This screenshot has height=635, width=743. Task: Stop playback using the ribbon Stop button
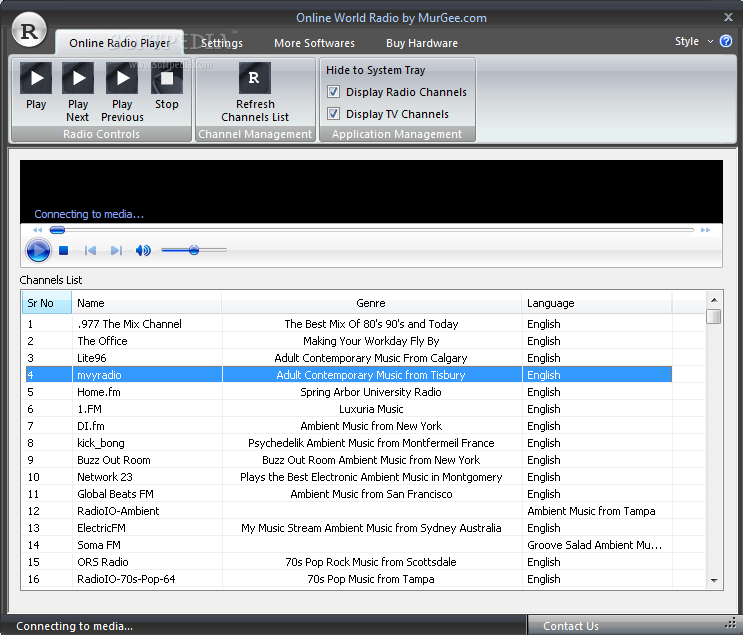(167, 86)
